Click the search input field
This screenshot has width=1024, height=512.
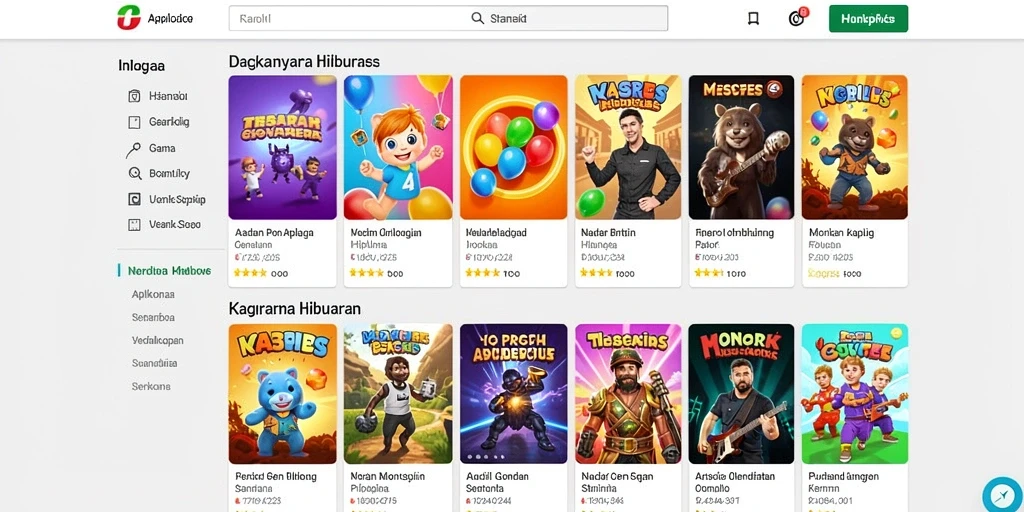tap(448, 18)
